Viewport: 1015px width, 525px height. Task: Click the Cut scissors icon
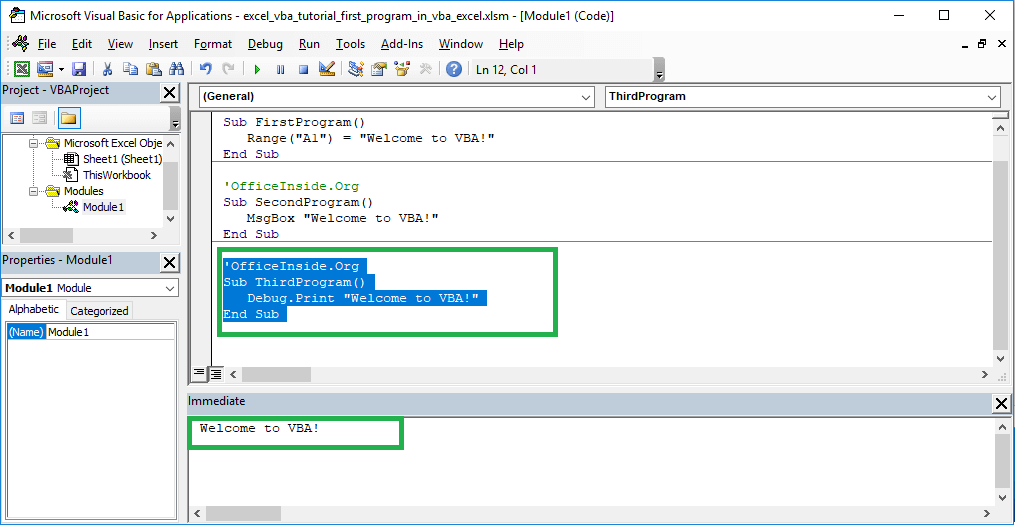[x=108, y=69]
